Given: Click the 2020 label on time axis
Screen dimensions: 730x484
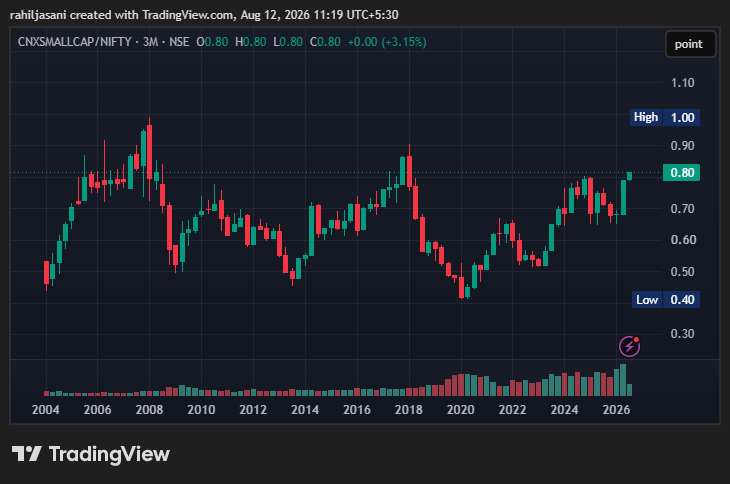Looking at the screenshot, I should [460, 410].
